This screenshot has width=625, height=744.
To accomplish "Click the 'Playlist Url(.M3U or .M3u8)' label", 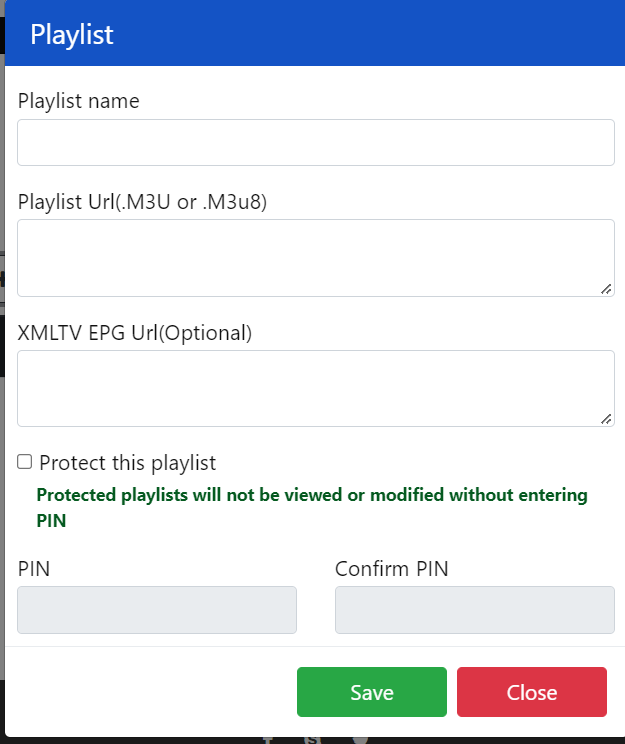I will (x=142, y=201).
